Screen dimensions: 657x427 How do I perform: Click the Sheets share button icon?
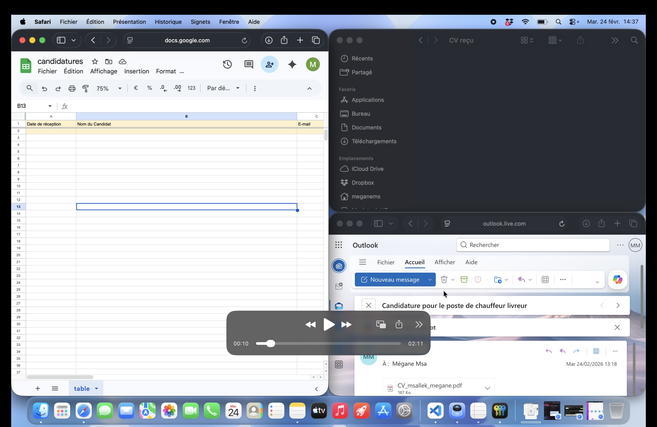[x=269, y=64]
